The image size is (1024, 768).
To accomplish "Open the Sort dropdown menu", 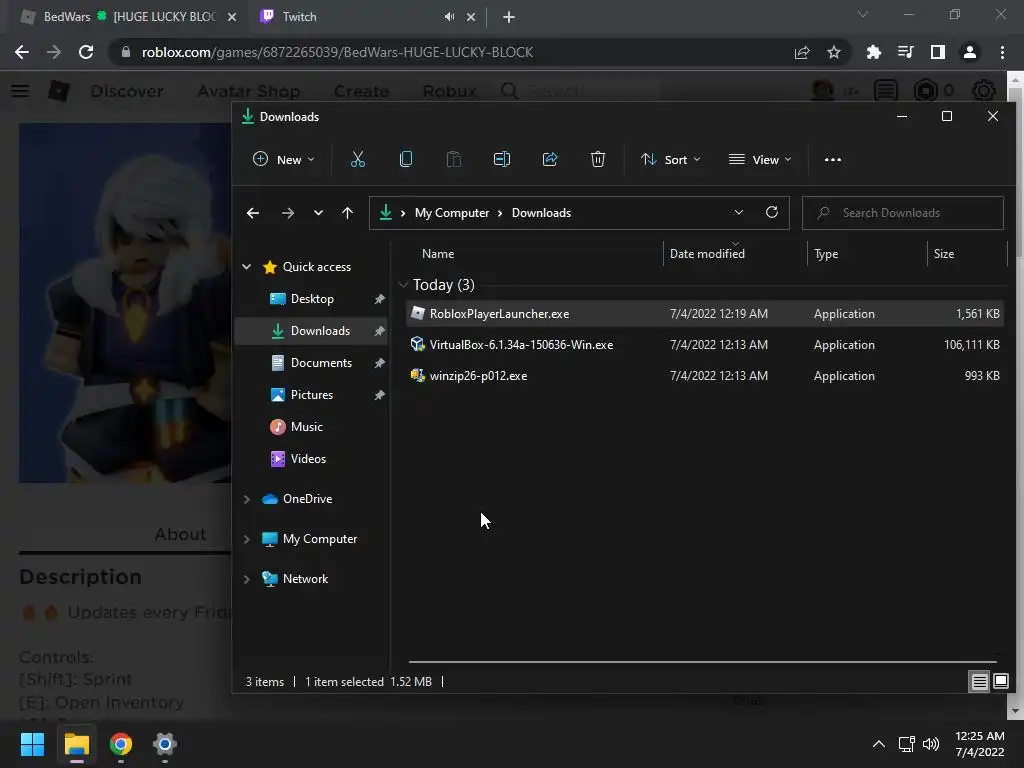I will 671,159.
